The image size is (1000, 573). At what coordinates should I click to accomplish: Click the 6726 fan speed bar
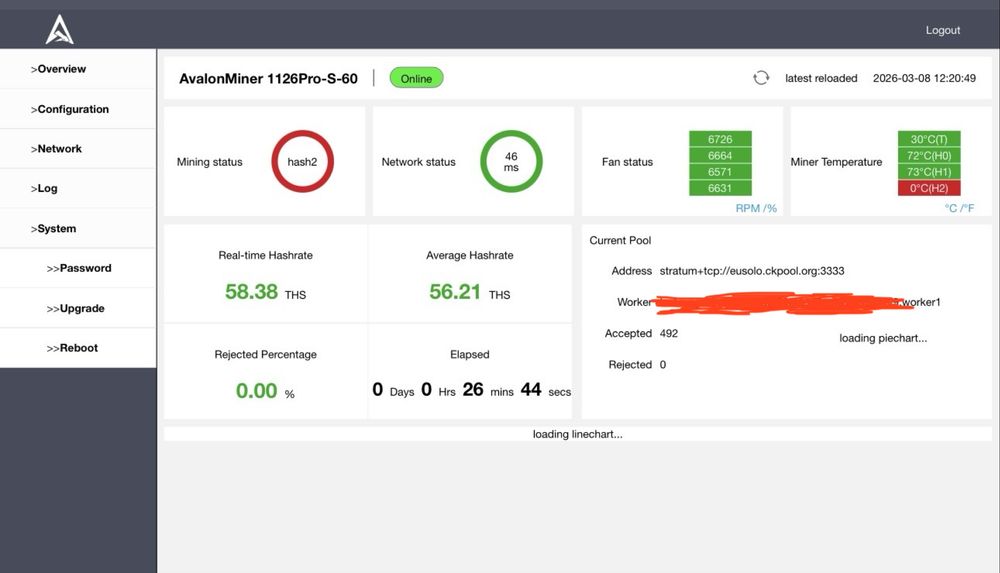(x=720, y=139)
